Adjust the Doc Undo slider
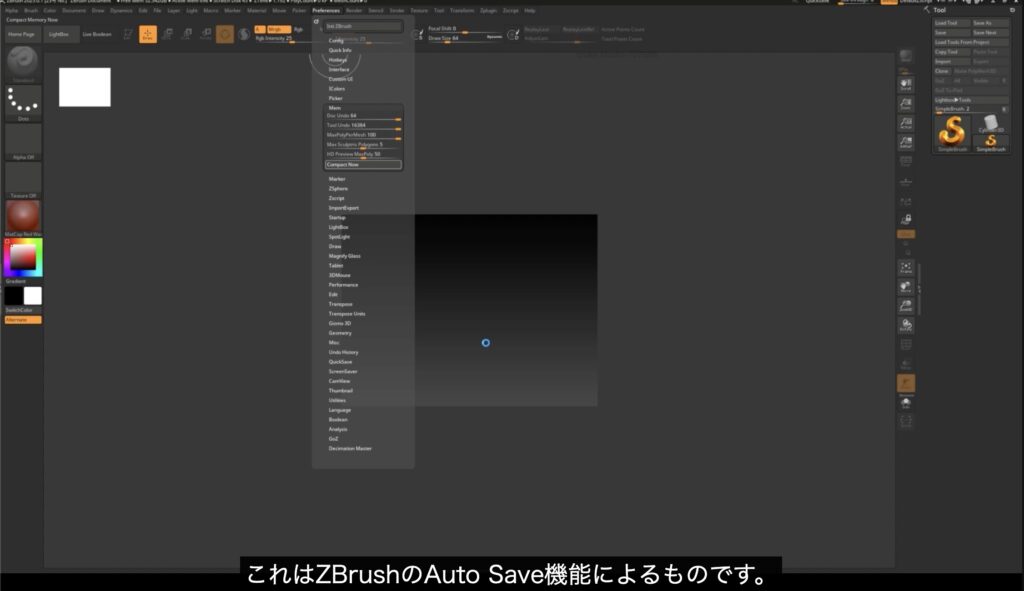 pos(363,116)
